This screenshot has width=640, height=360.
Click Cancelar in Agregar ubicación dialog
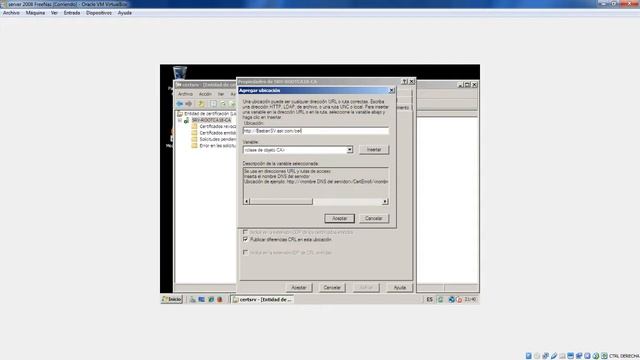373,218
